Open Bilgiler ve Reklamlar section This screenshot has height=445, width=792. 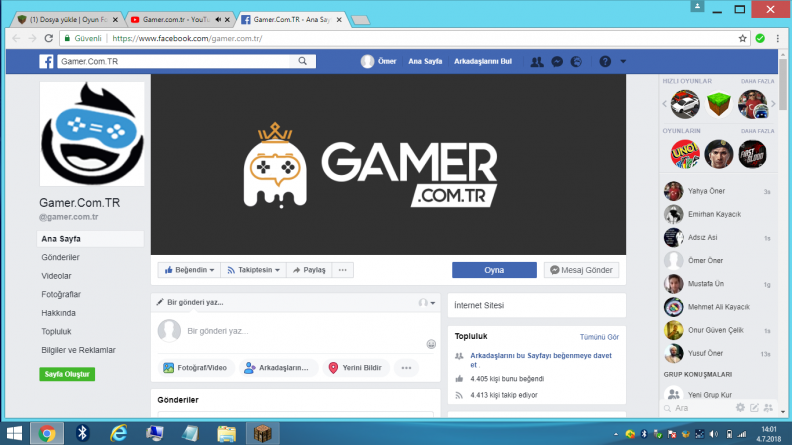point(78,350)
